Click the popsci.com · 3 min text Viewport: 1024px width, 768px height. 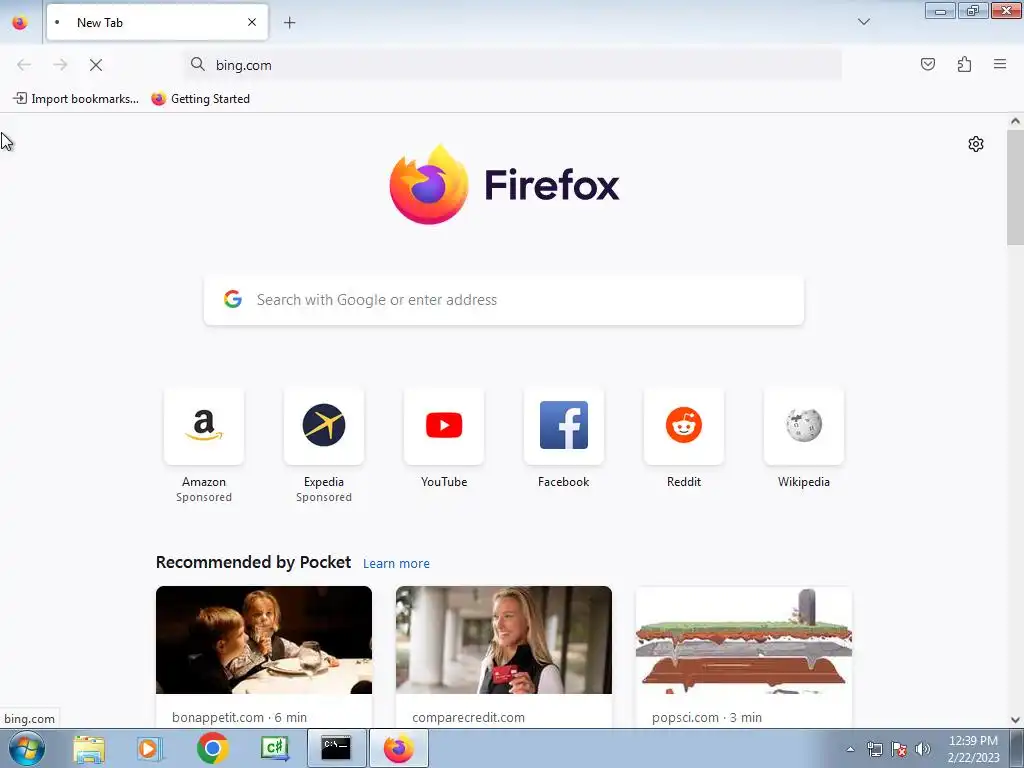pos(707,717)
